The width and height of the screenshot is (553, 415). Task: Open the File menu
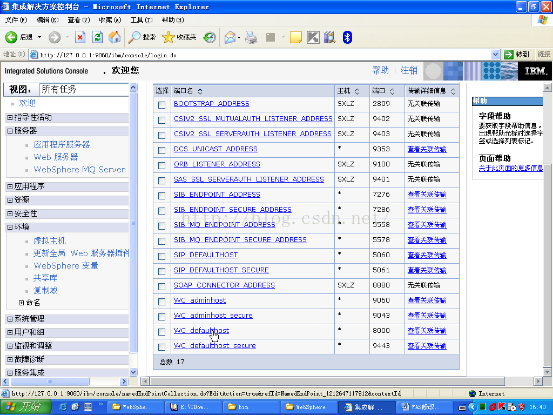pos(16,20)
